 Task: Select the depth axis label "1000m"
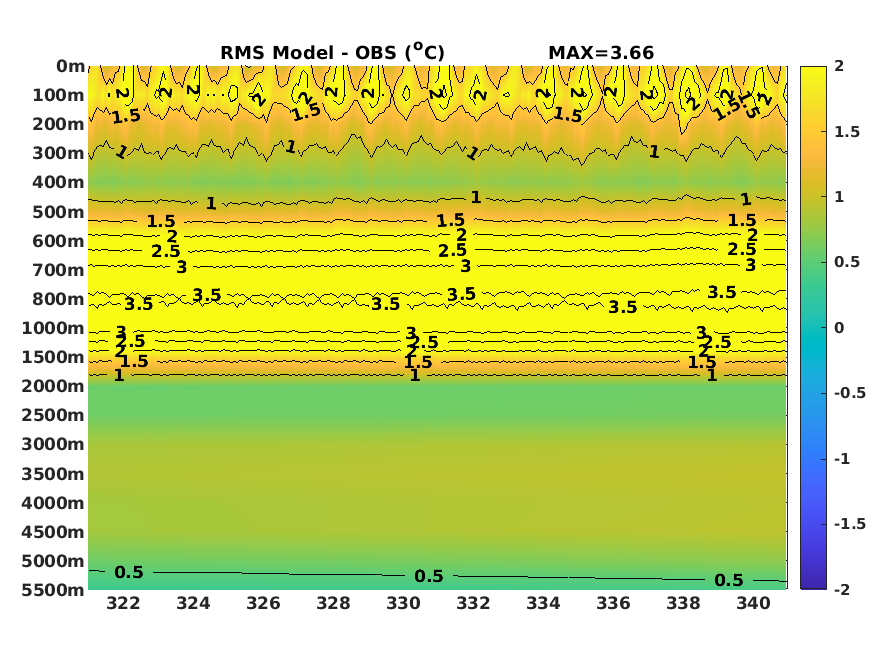coord(53,329)
